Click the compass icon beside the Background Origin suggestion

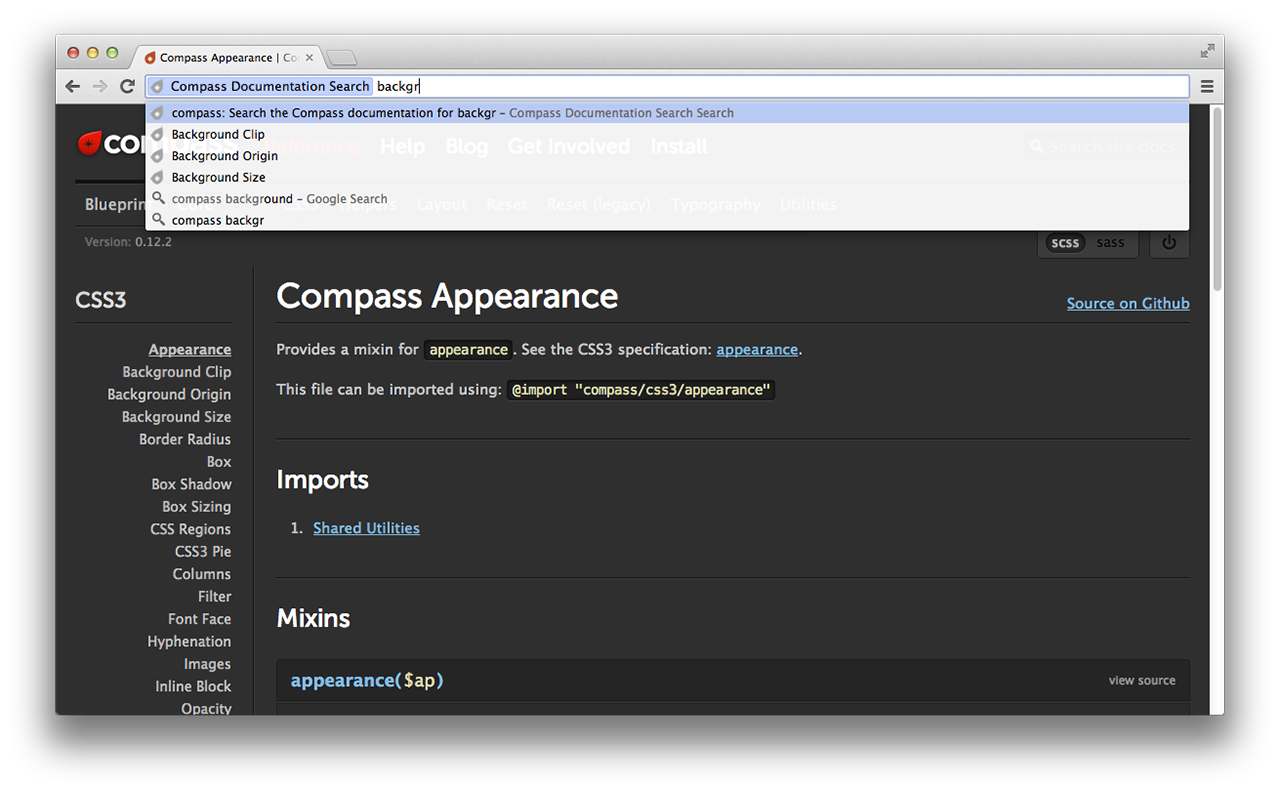point(157,156)
